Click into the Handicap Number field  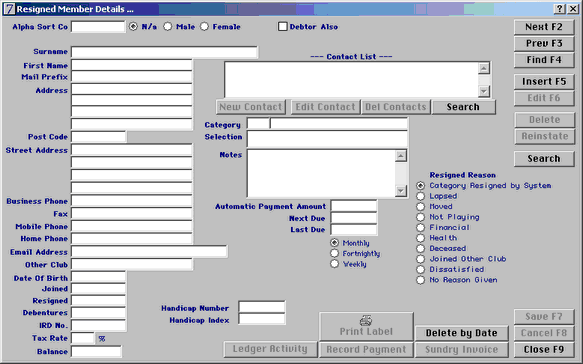pyautogui.click(x=262, y=307)
